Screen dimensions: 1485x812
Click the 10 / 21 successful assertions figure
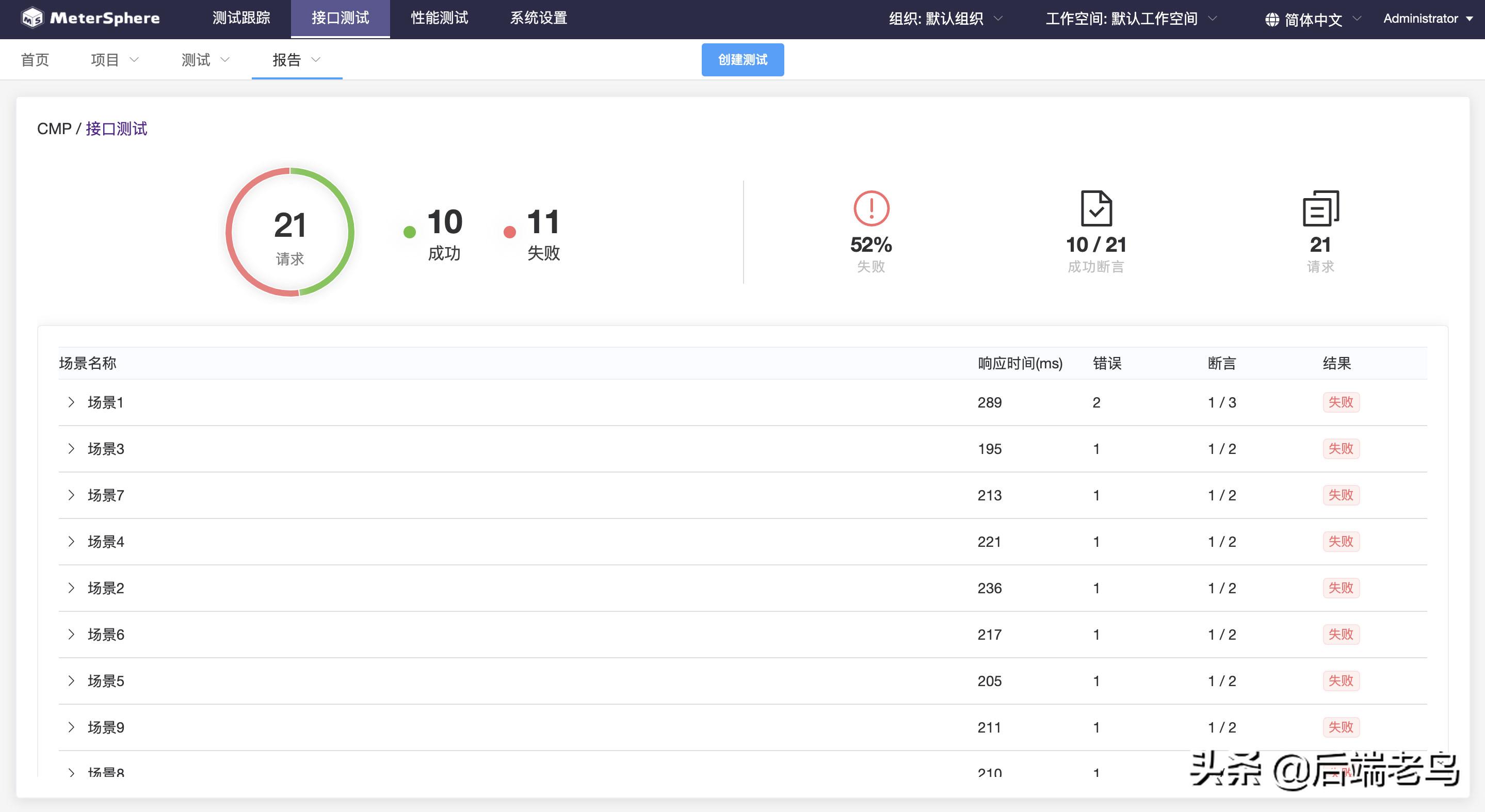pyautogui.click(x=1096, y=245)
